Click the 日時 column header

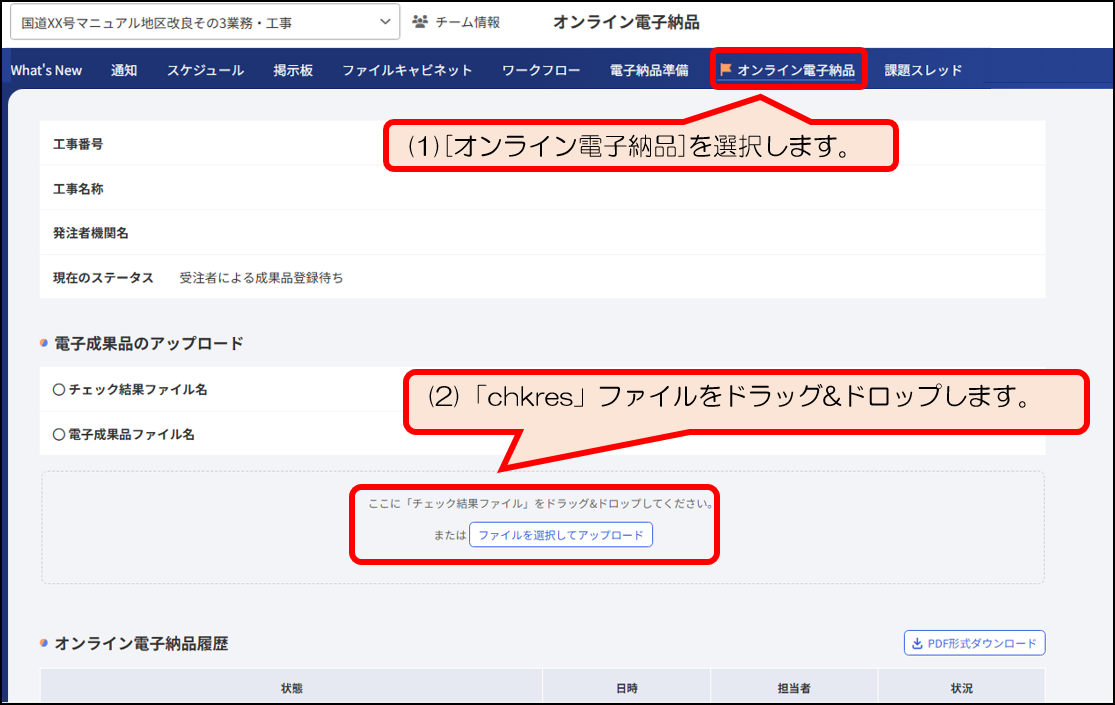(x=626, y=688)
